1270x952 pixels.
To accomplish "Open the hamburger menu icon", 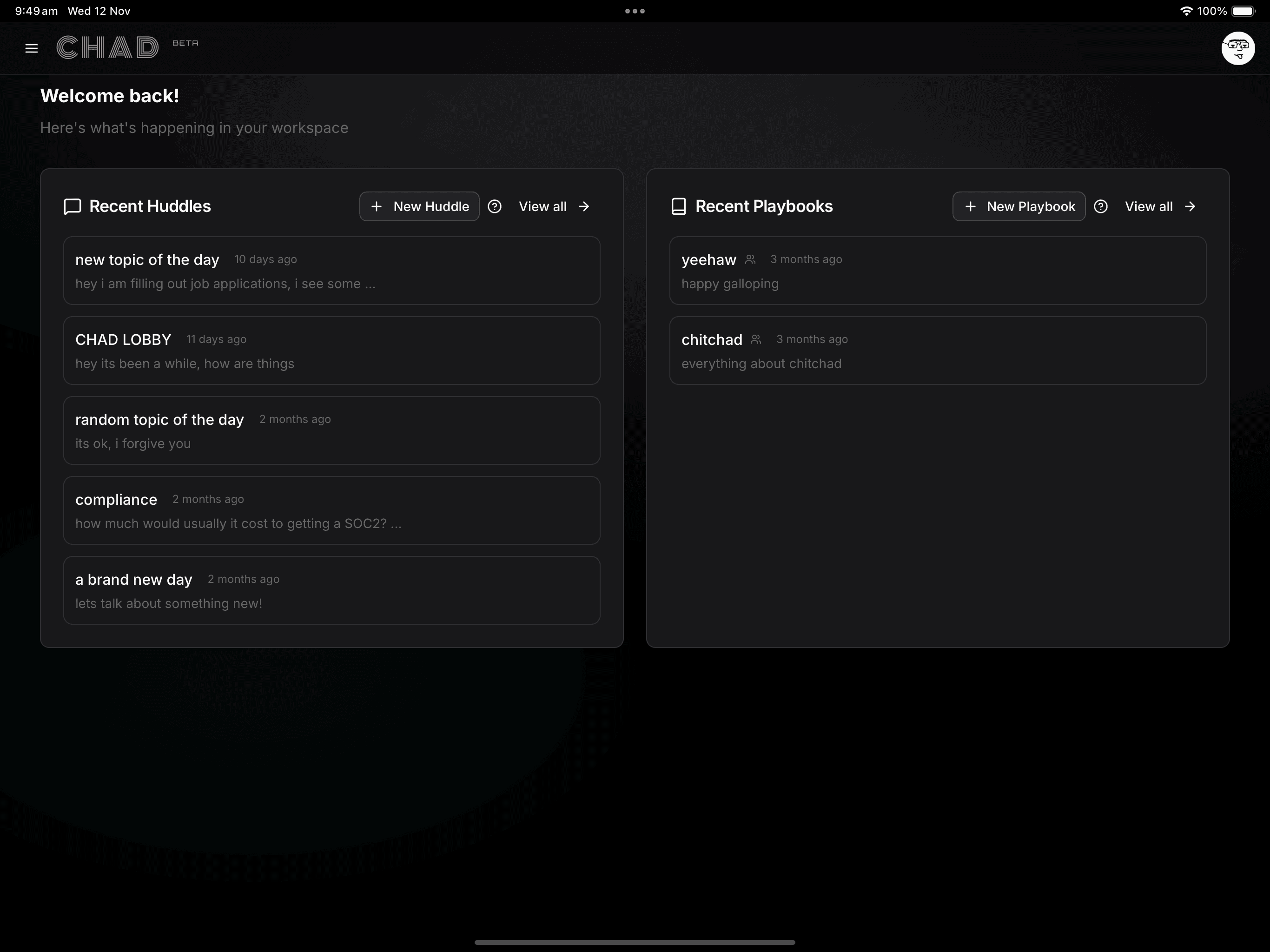I will click(32, 48).
